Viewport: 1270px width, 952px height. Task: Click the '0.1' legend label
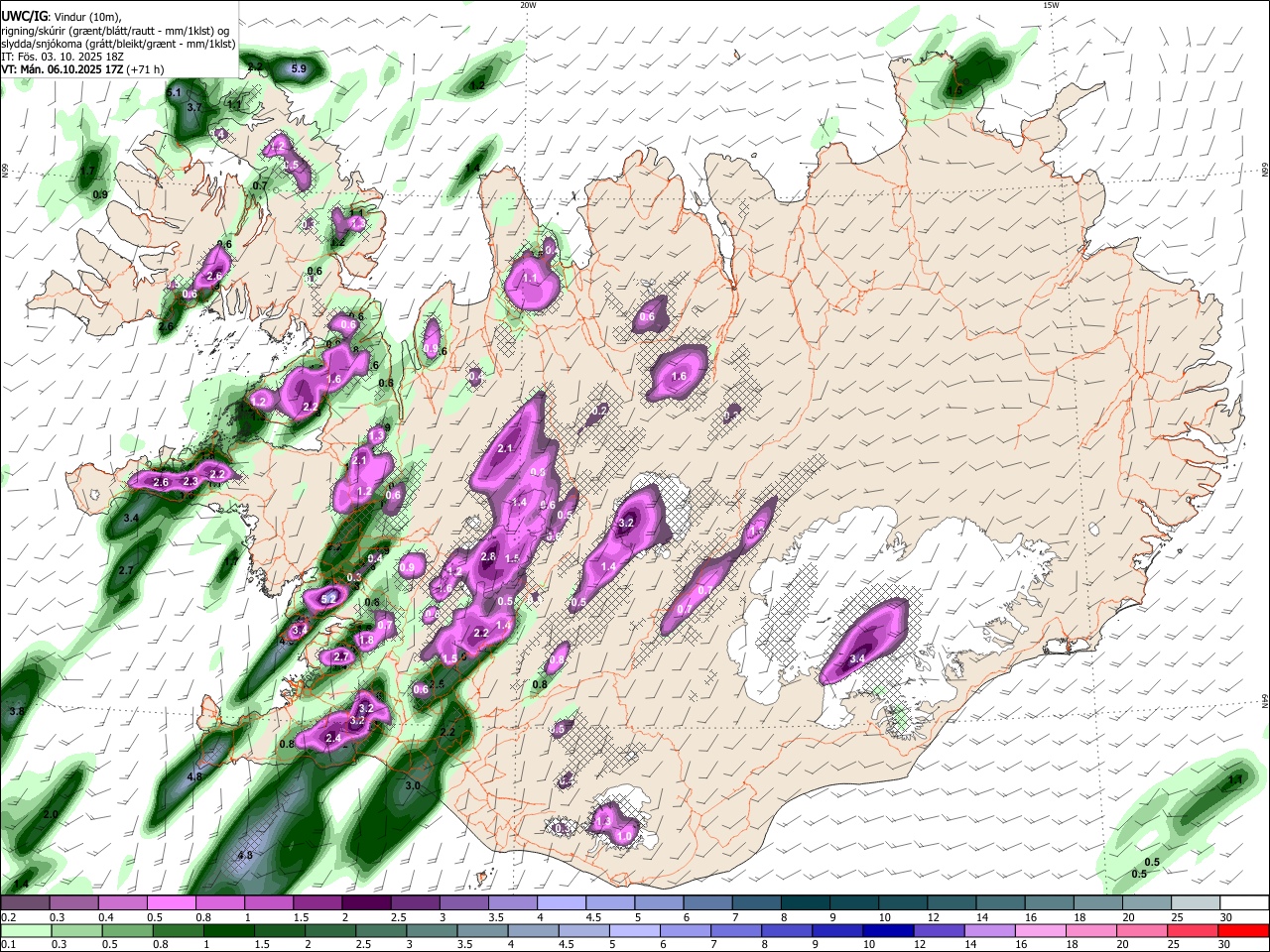pyautogui.click(x=8, y=945)
